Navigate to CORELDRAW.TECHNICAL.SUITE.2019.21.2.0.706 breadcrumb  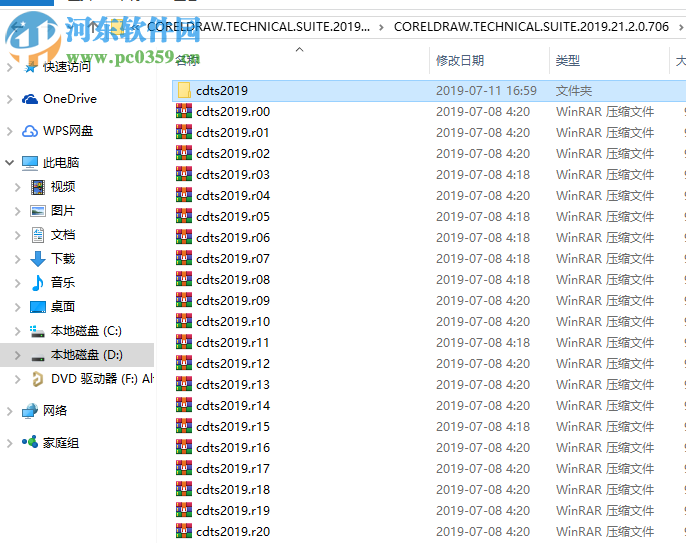coord(531,27)
